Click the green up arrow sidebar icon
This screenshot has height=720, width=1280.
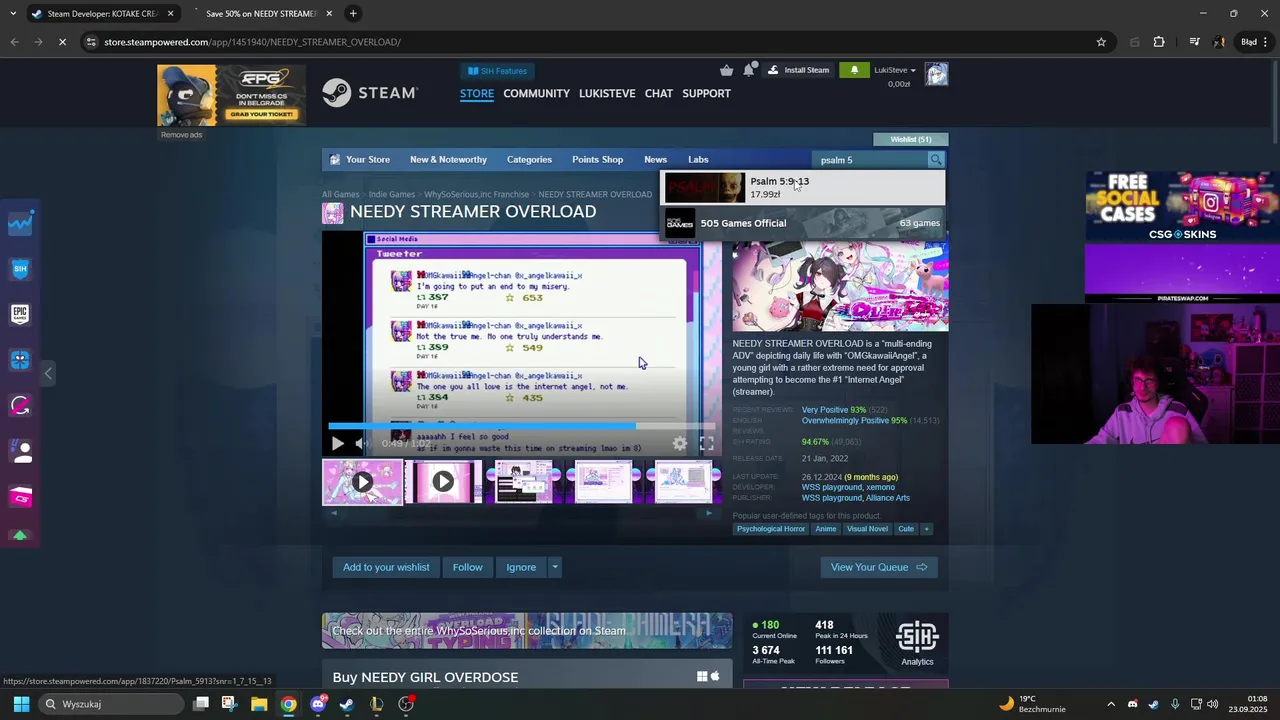tap(20, 536)
